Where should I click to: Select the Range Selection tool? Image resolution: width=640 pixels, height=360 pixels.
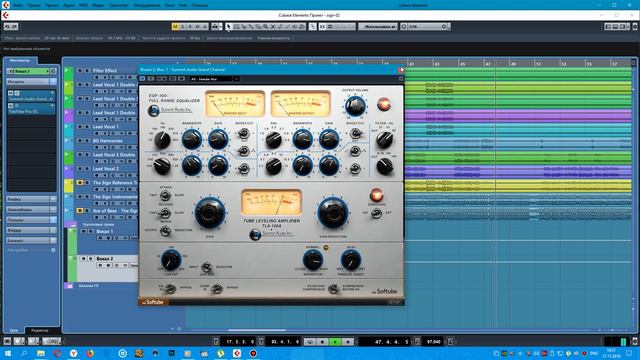pyautogui.click(x=236, y=27)
